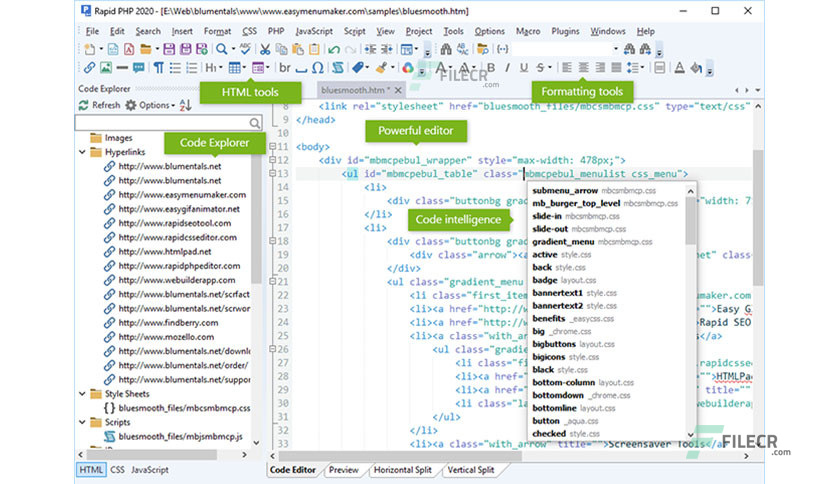Switch to the Horizontal Split tab
This screenshot has width=836, height=484.
pos(403,470)
